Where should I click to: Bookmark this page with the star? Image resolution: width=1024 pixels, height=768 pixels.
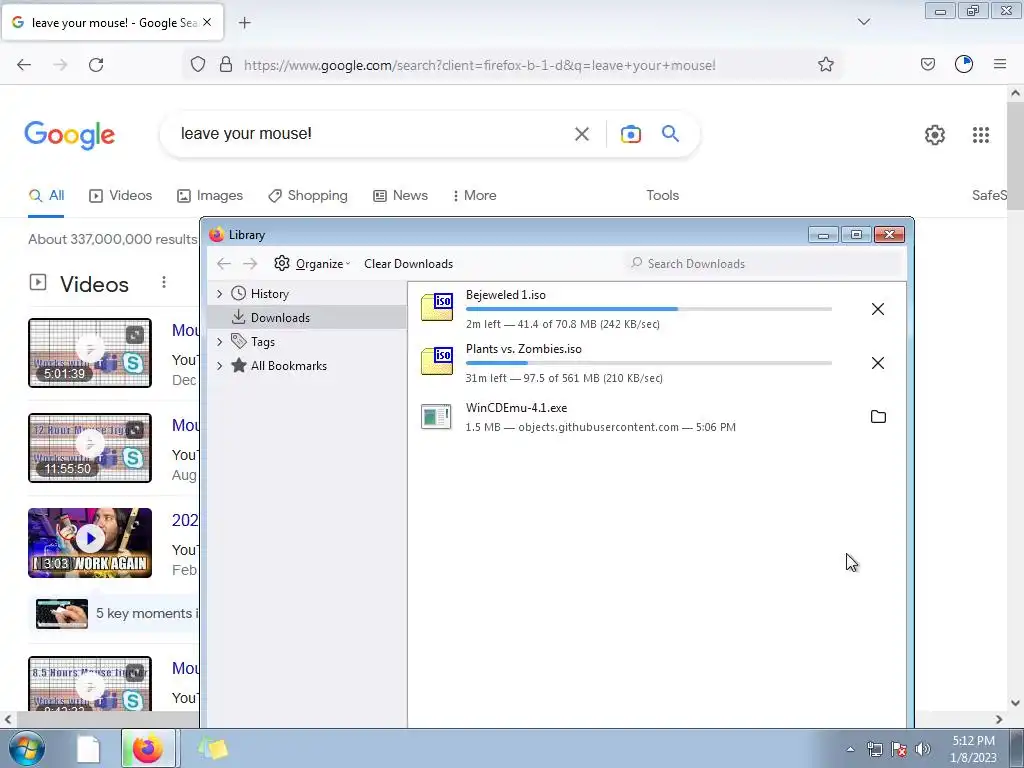826,65
